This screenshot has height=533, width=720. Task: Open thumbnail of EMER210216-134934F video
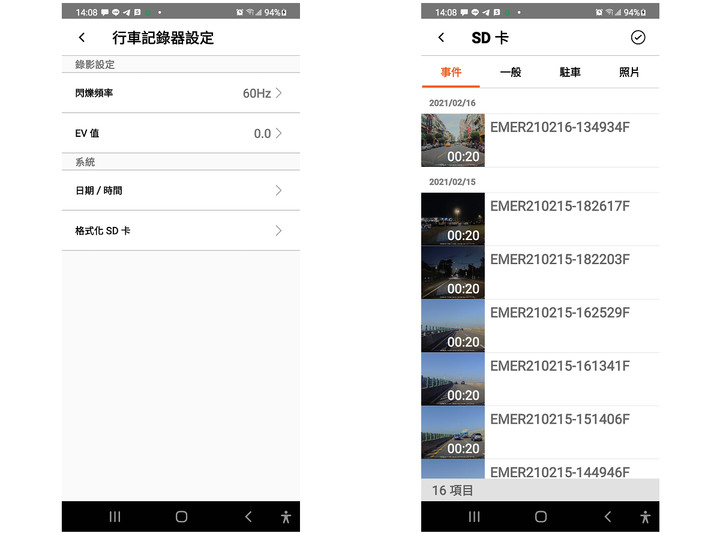pos(453,140)
